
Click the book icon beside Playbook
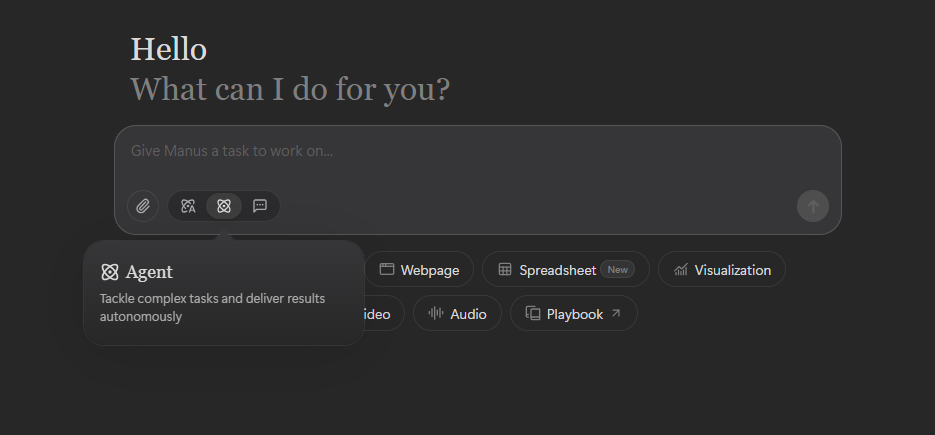[532, 313]
